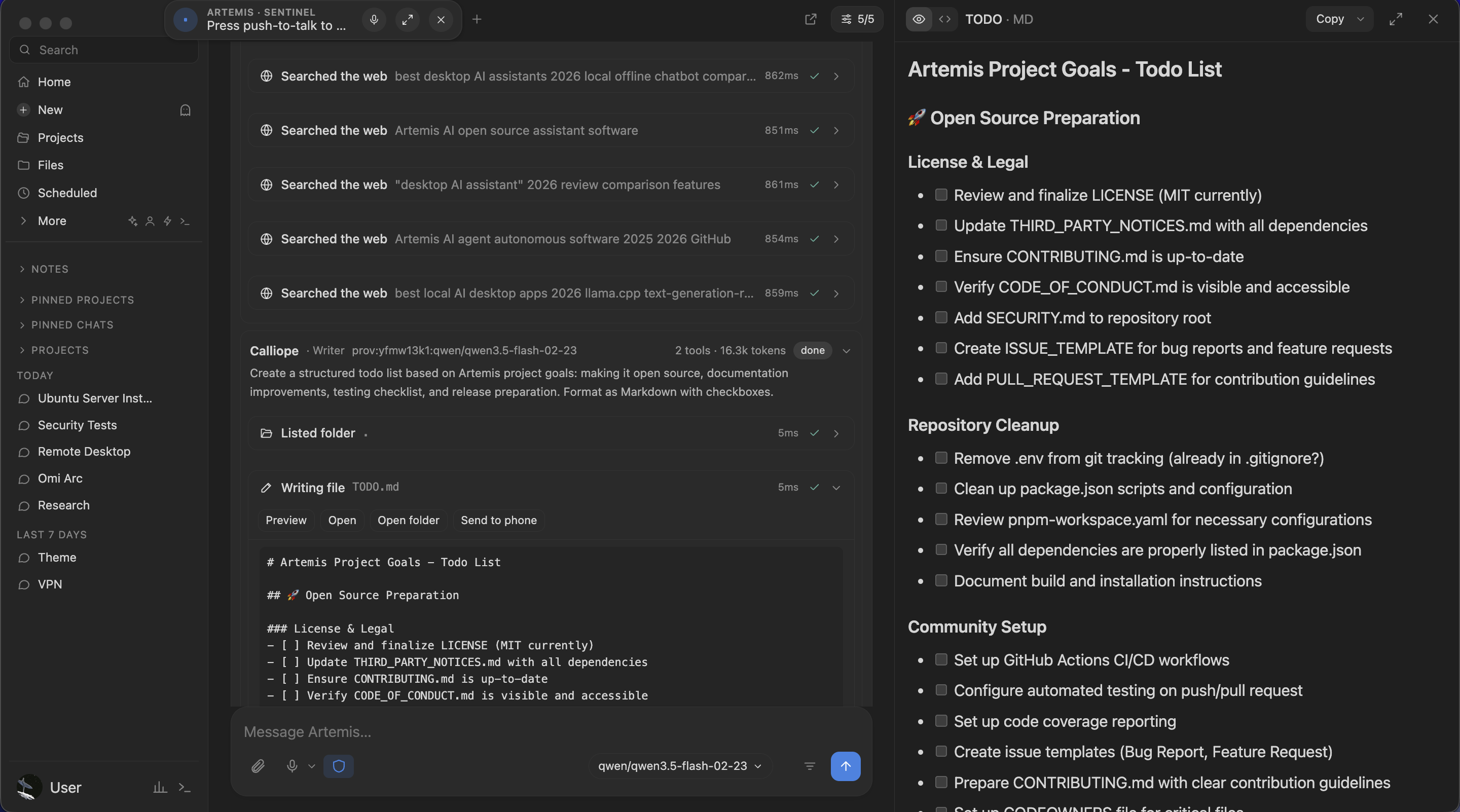The height and width of the screenshot is (812, 1460).
Task: Send the message with the blue arrow
Action: click(x=846, y=766)
